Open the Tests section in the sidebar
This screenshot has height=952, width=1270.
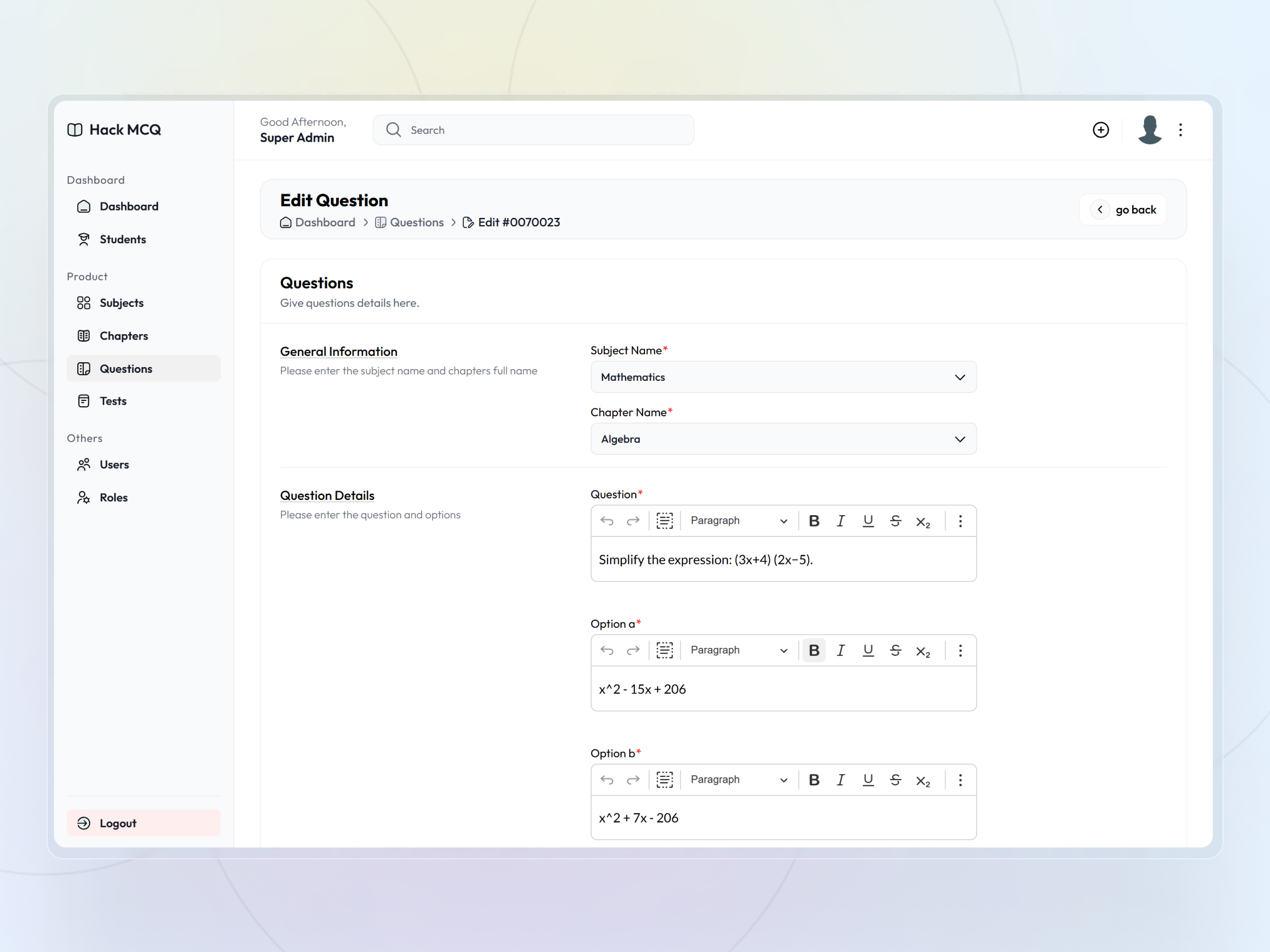(x=113, y=400)
